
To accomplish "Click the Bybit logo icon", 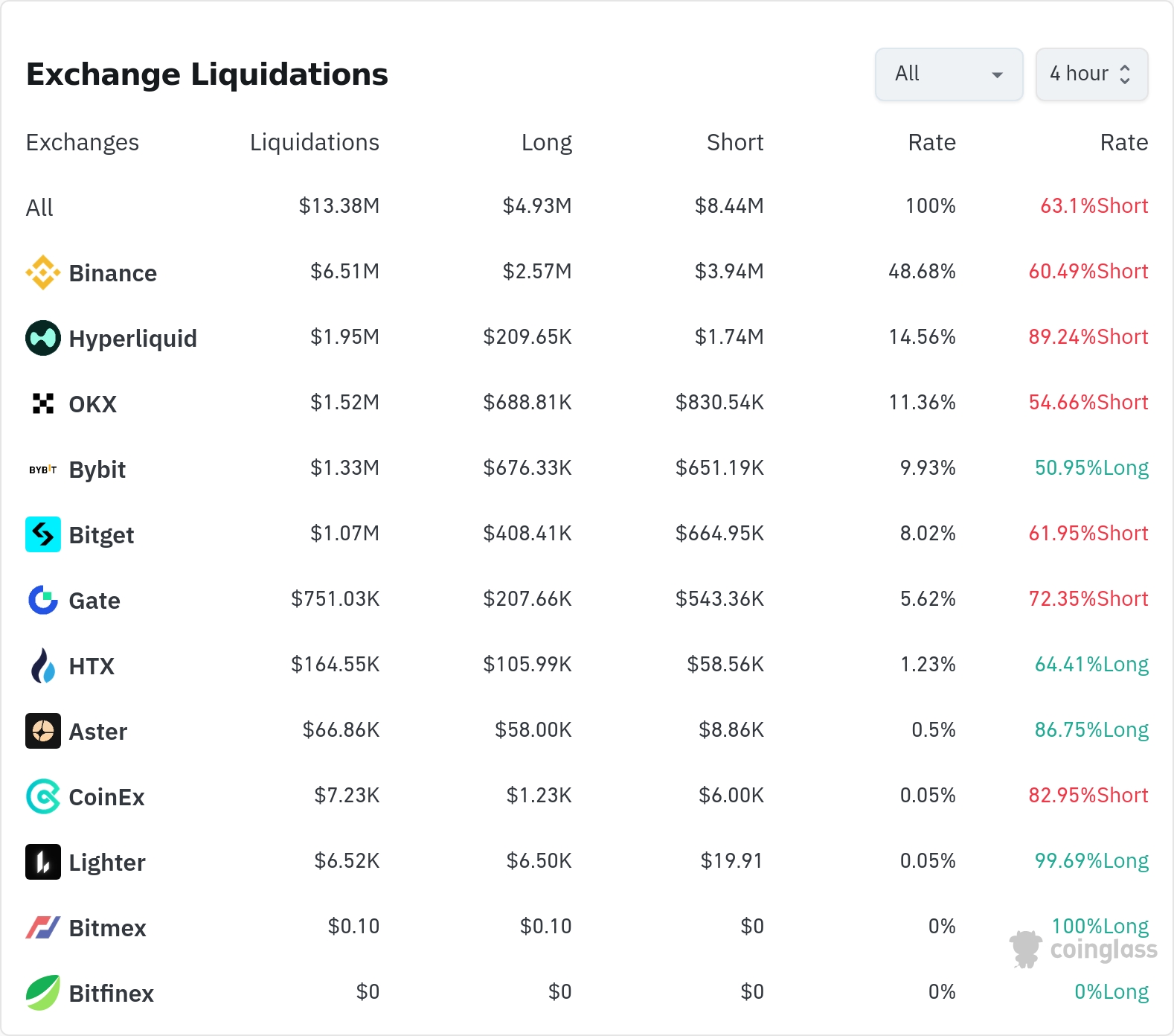I will point(43,470).
